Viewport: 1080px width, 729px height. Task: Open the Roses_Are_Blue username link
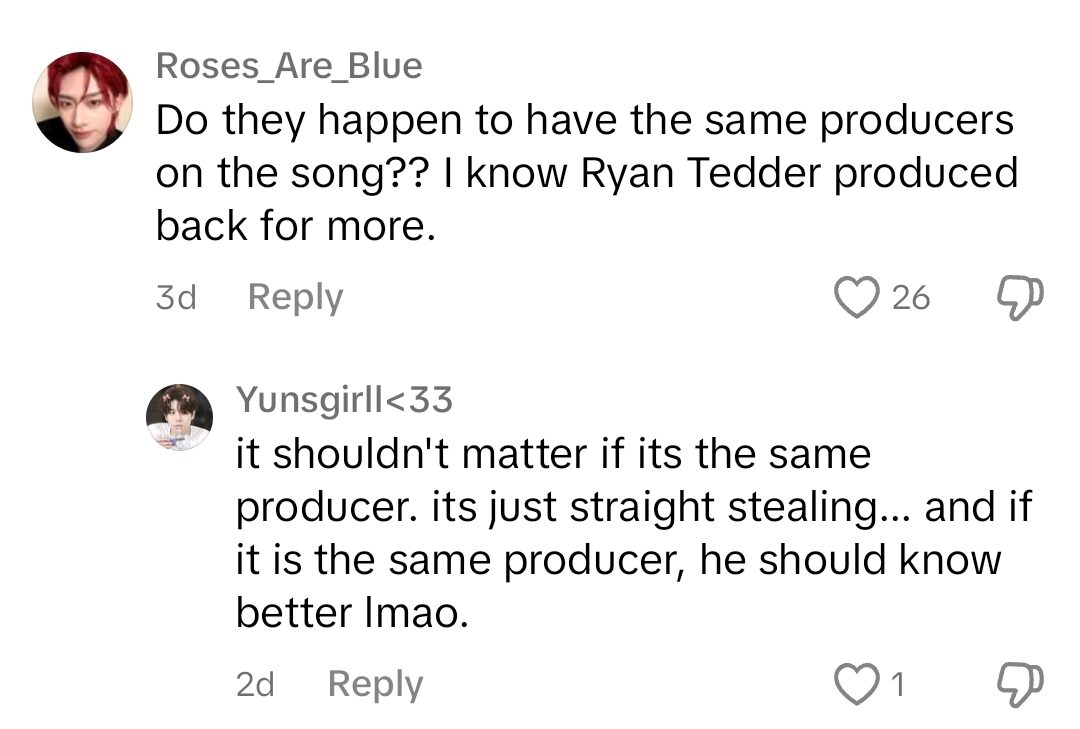[289, 66]
